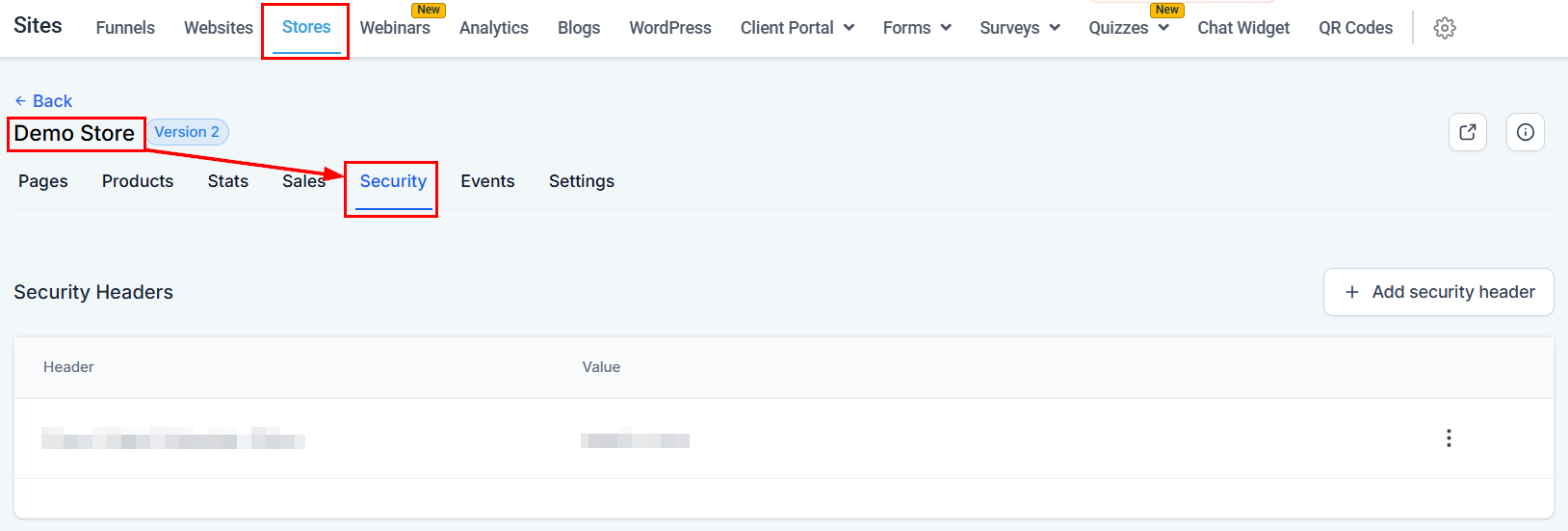The width and height of the screenshot is (1568, 531).
Task: Expand the Surveys dropdown
Action: click(1055, 28)
